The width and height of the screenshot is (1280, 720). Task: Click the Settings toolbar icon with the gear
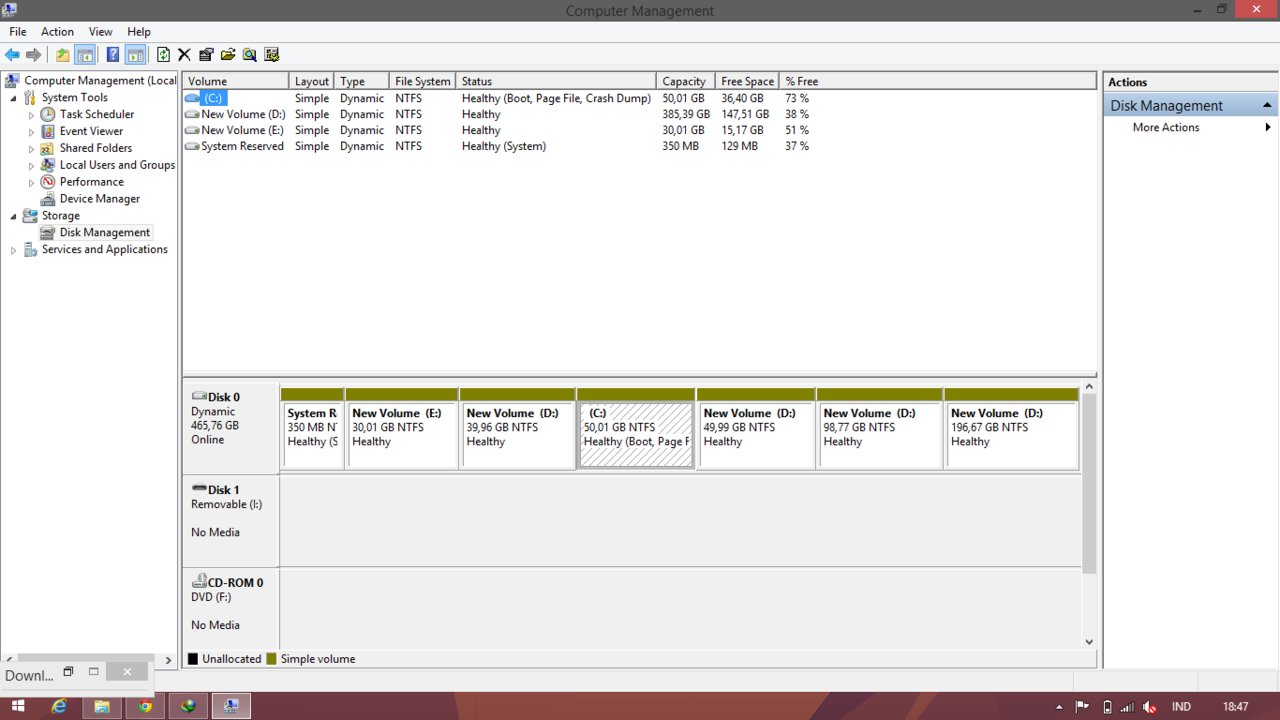tap(272, 55)
